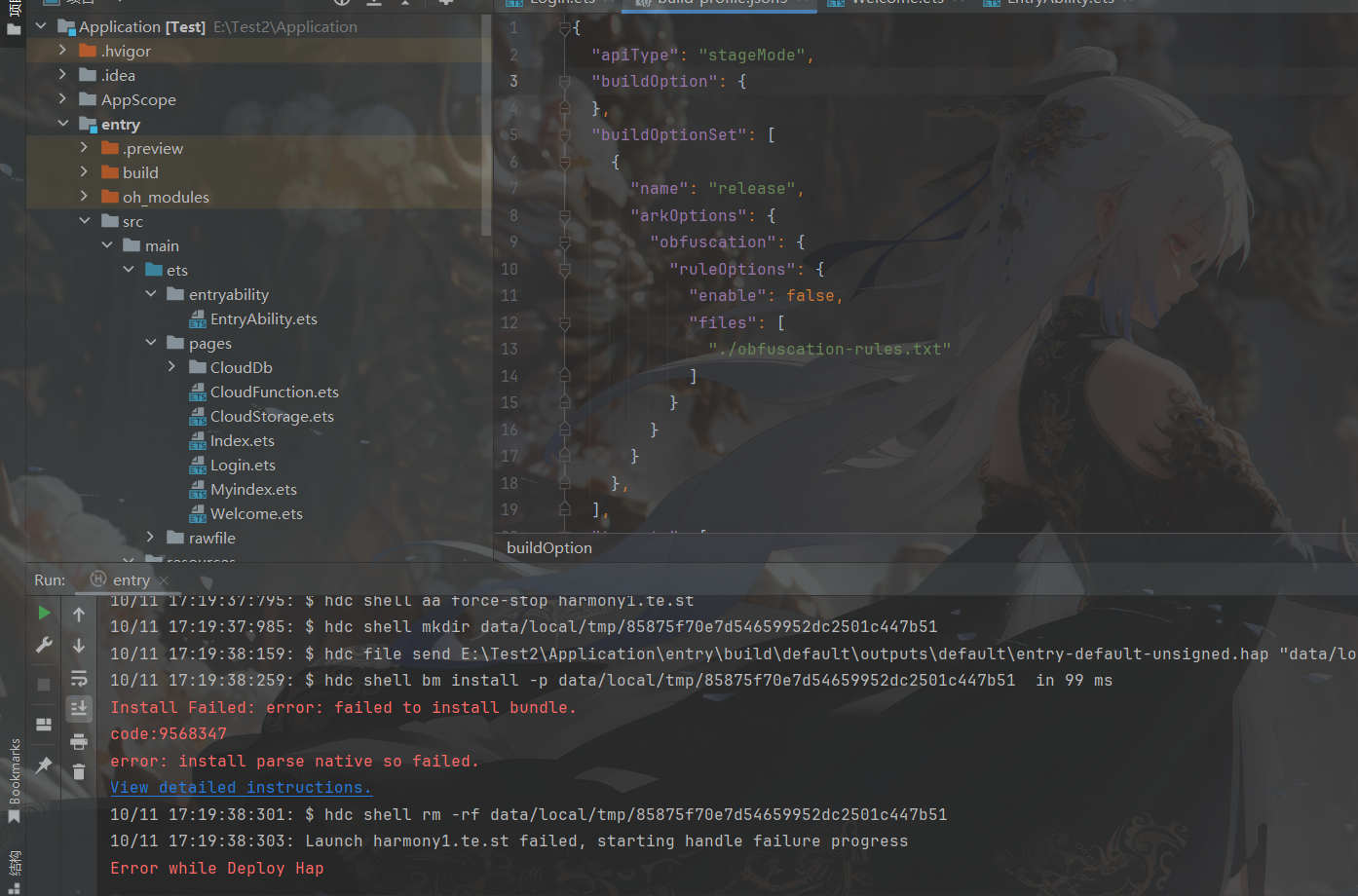Toggle Soft-Wrap in the run console
1358x896 pixels.
(x=79, y=678)
